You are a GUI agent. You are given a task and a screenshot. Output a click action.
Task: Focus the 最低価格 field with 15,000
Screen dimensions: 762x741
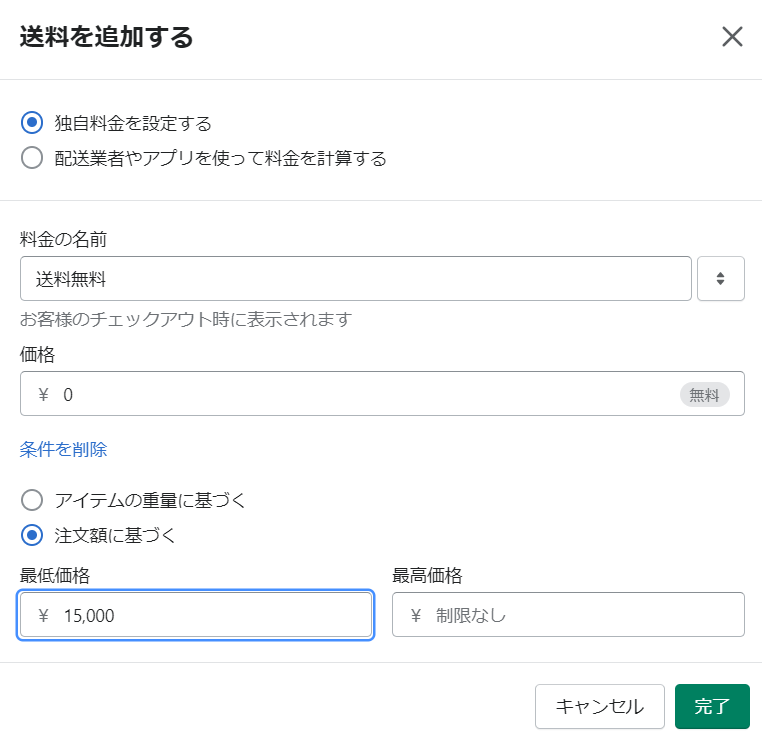click(196, 615)
